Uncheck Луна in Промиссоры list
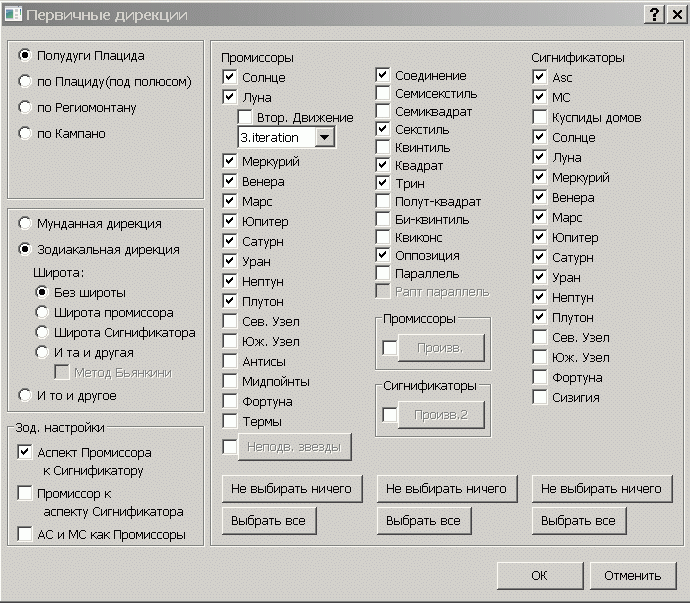This screenshot has width=690, height=603. (230, 97)
